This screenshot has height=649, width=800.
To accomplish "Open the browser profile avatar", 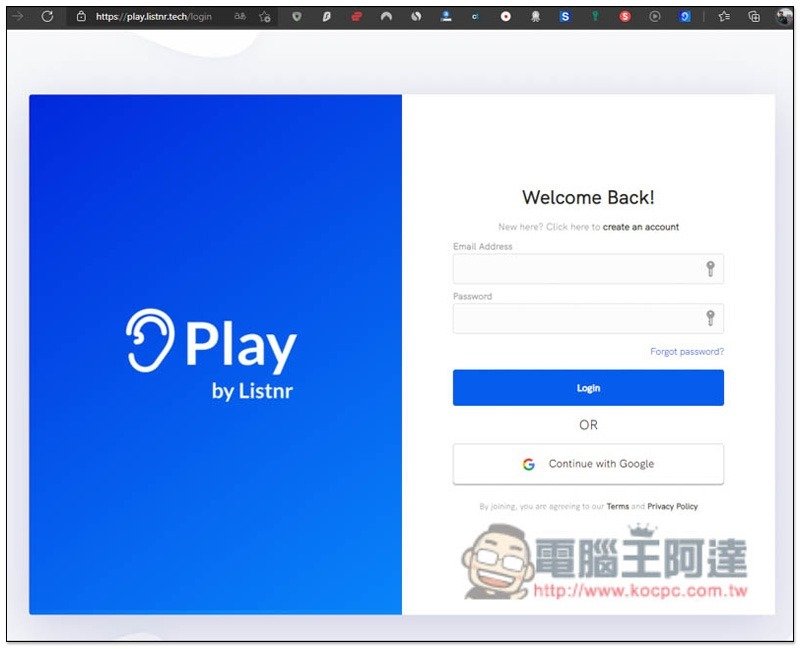I will [x=784, y=17].
